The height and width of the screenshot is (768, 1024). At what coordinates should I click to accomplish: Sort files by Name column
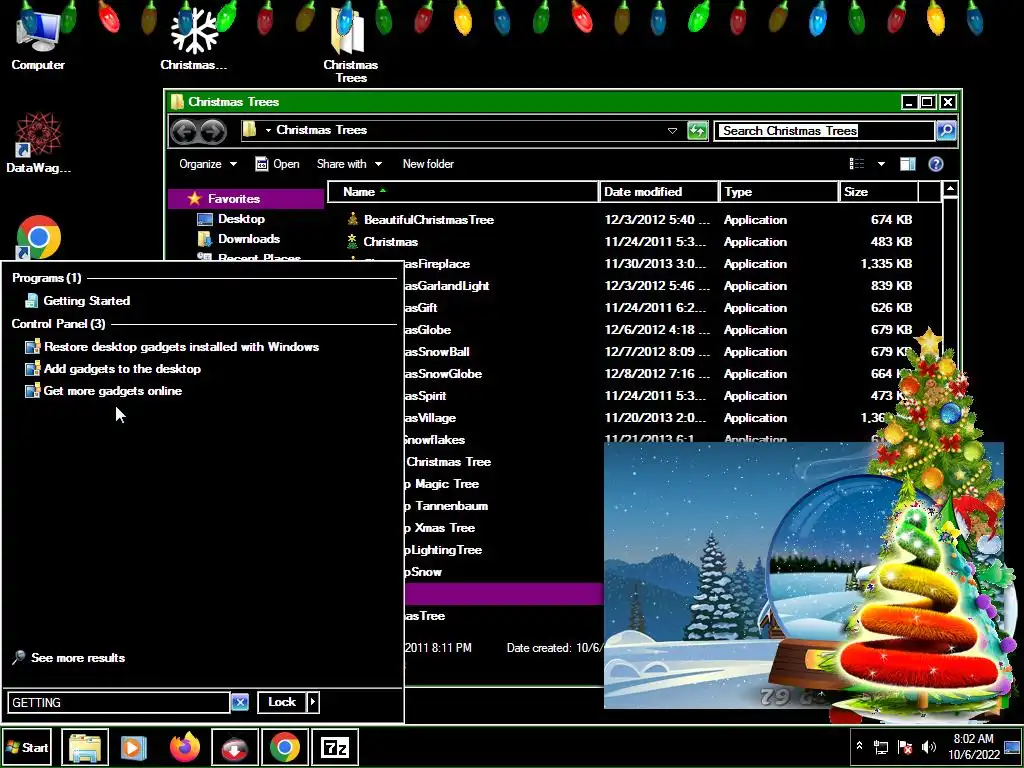pos(462,191)
